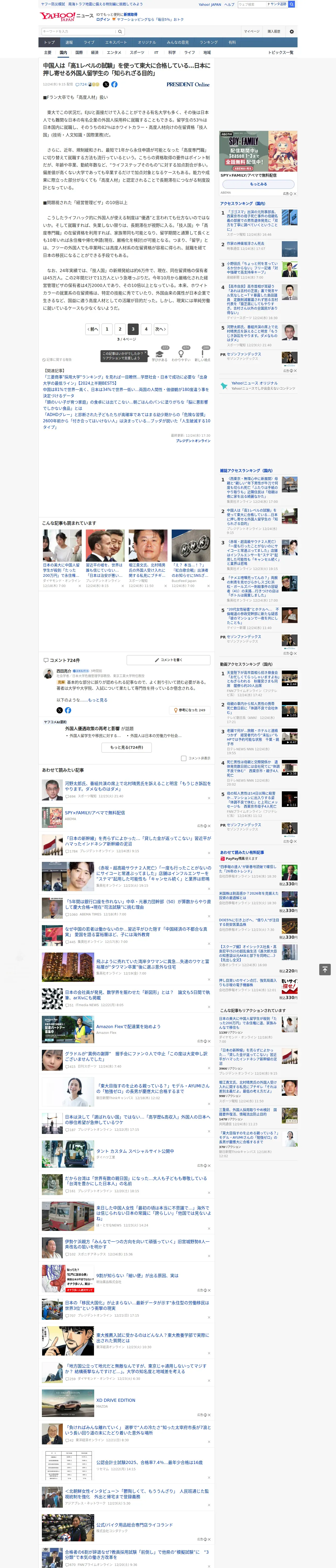
Task: Open 習近平の嘘を thumbnail in こんな記事も読まれています
Action: point(105,545)
